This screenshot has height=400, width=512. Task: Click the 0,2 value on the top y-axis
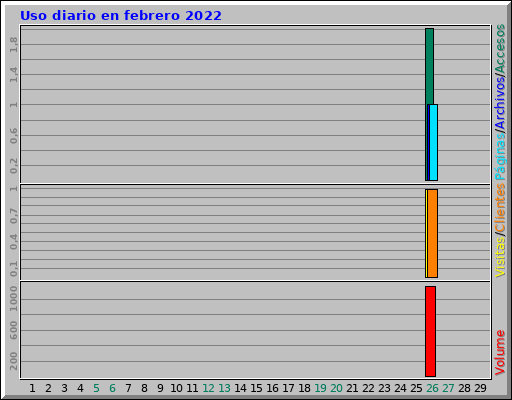coord(14,166)
